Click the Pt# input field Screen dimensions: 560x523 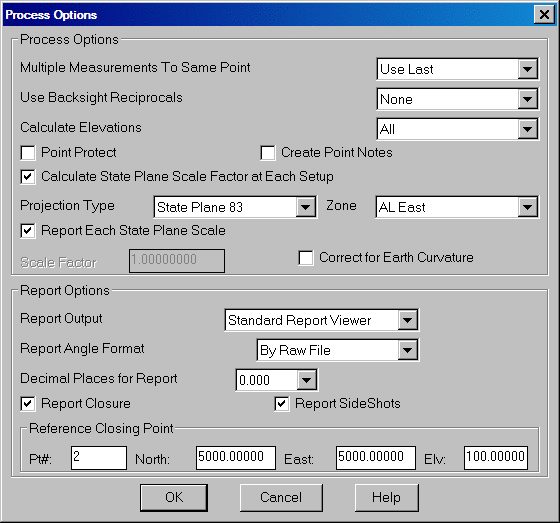[99, 458]
